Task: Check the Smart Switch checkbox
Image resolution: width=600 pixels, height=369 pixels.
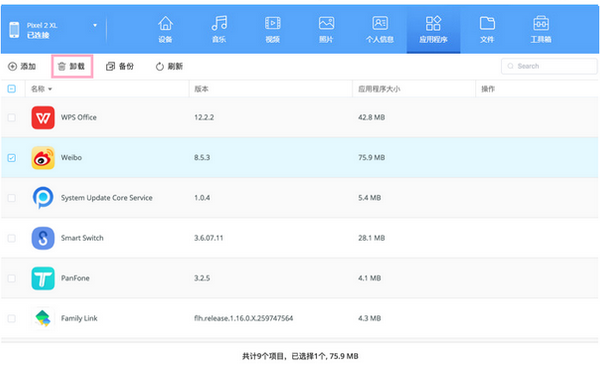Action: coord(11,238)
